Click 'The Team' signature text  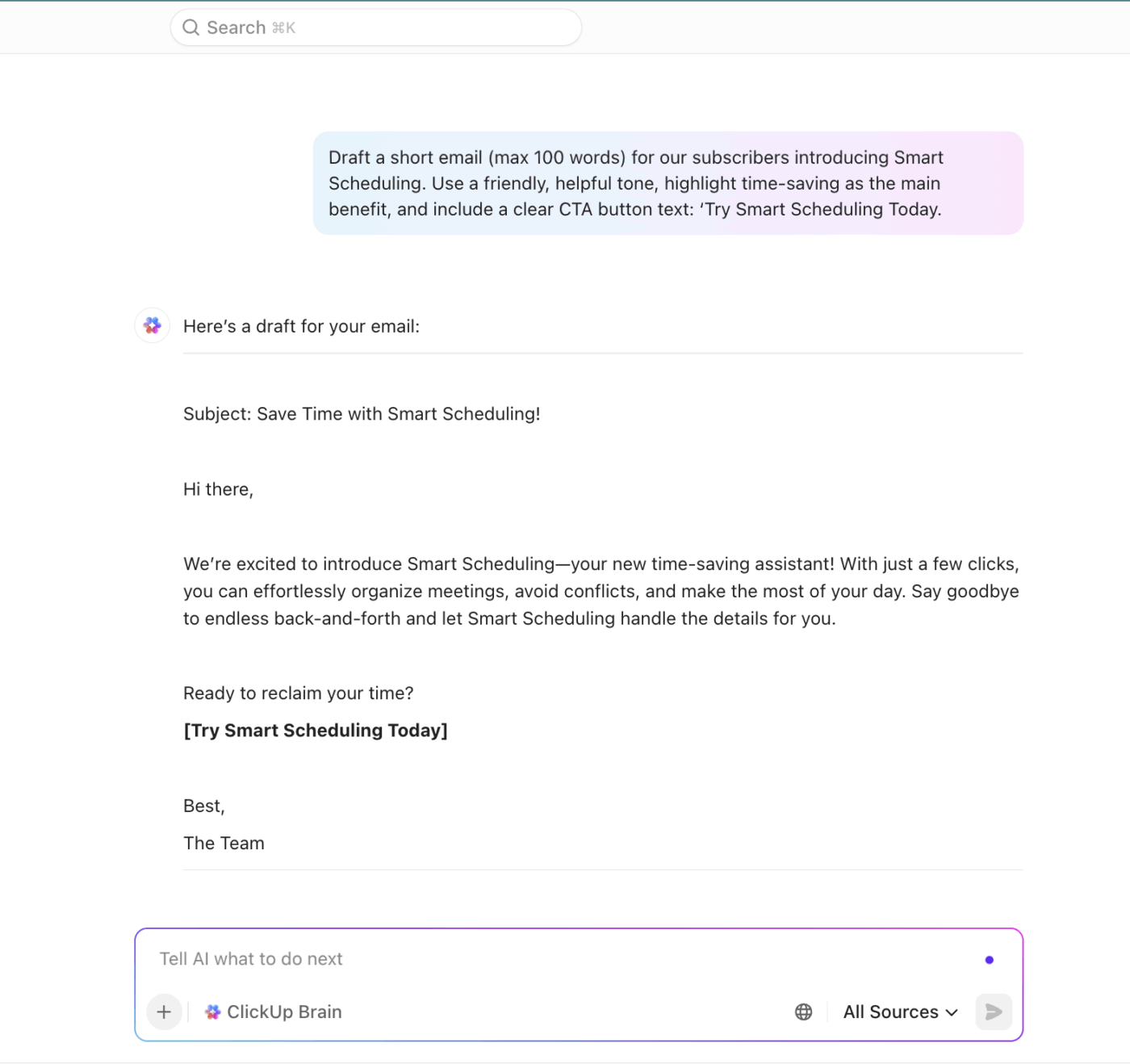coord(224,843)
